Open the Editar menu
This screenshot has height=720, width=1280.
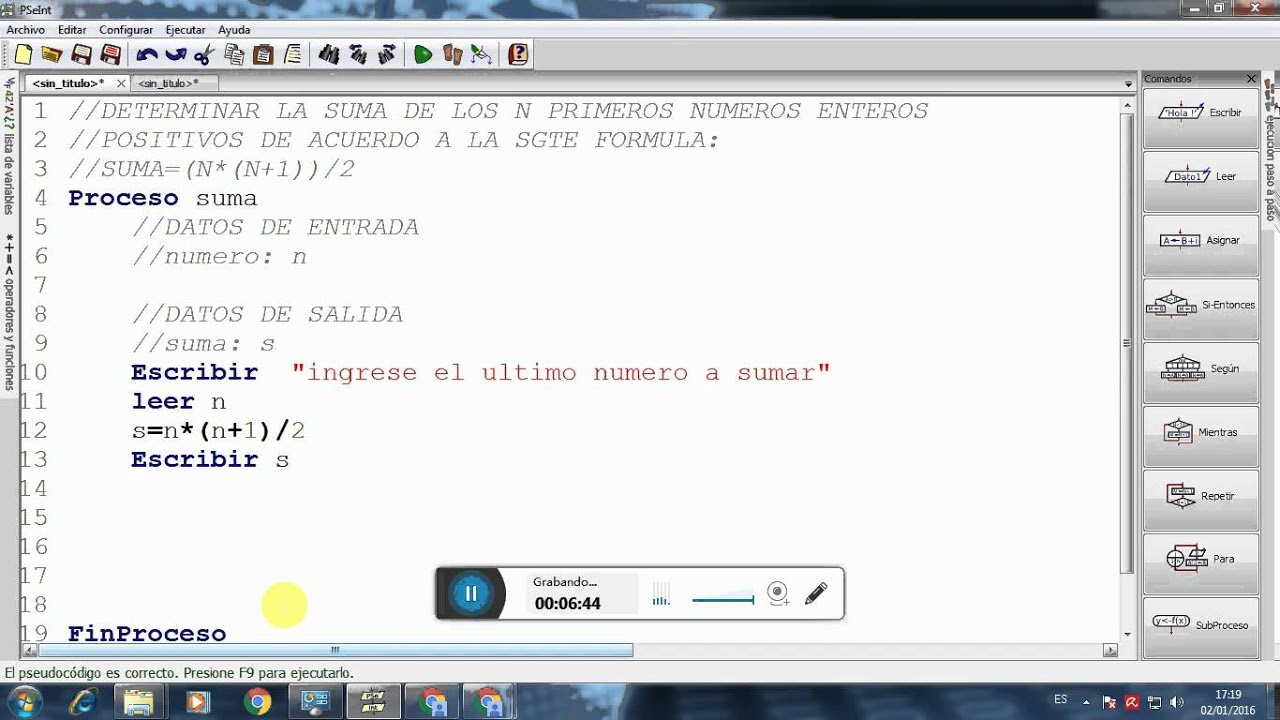72,30
